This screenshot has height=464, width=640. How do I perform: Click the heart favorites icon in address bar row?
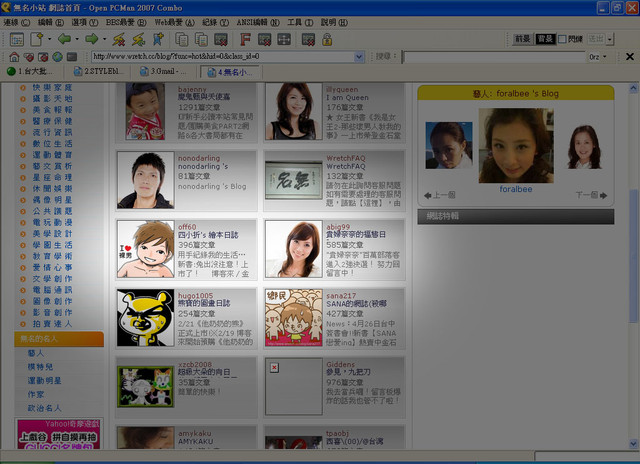[29, 57]
